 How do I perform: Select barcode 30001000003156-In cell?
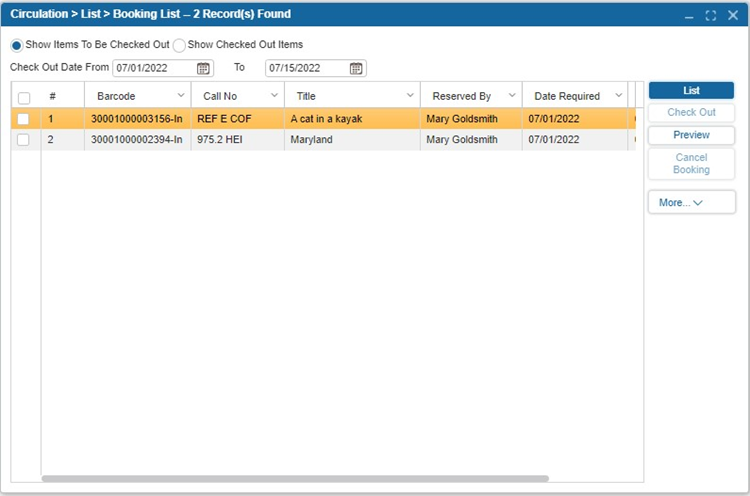(x=137, y=119)
